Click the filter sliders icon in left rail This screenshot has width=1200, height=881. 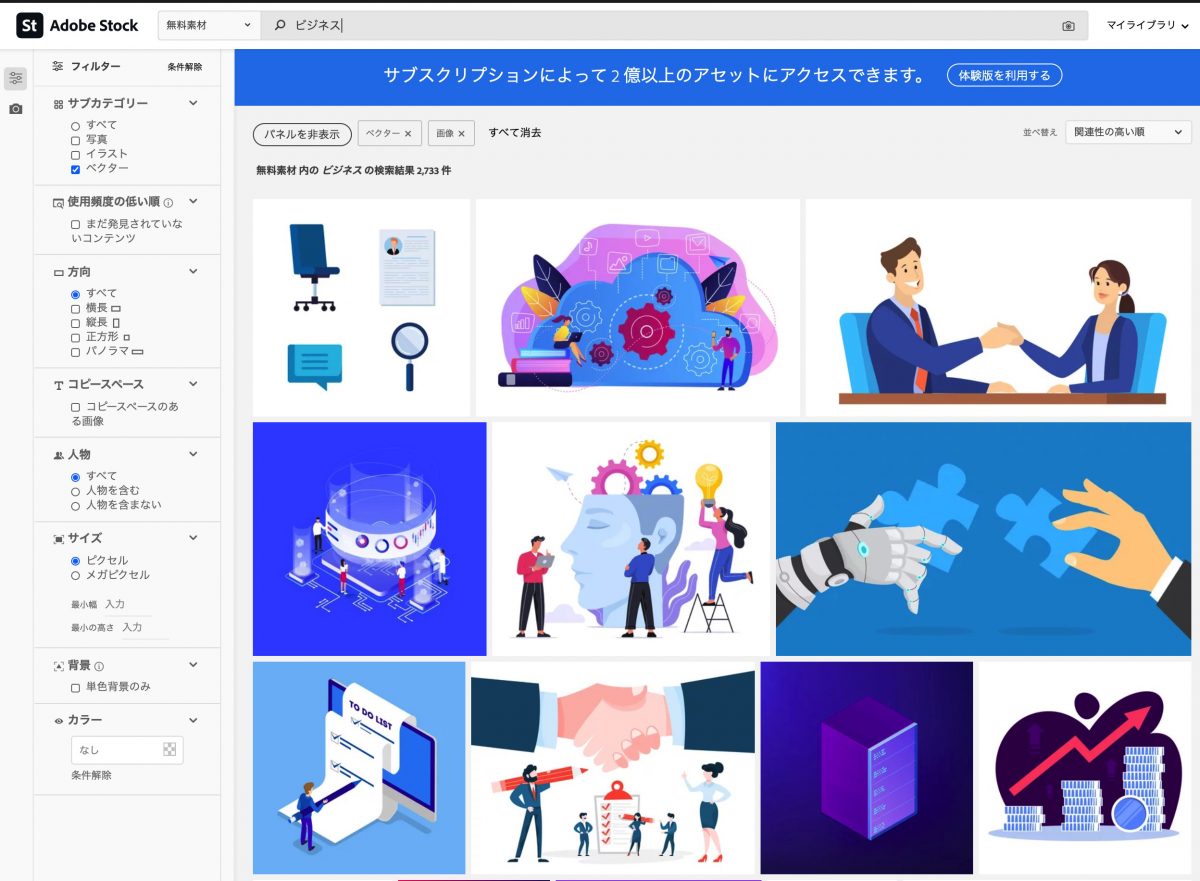coord(15,78)
